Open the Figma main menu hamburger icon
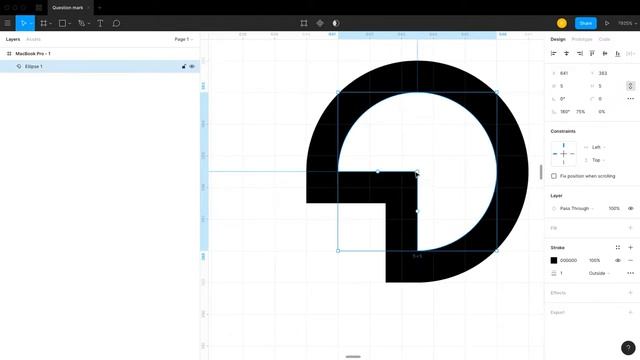Screen dimensions: 640x360 pos(7,23)
